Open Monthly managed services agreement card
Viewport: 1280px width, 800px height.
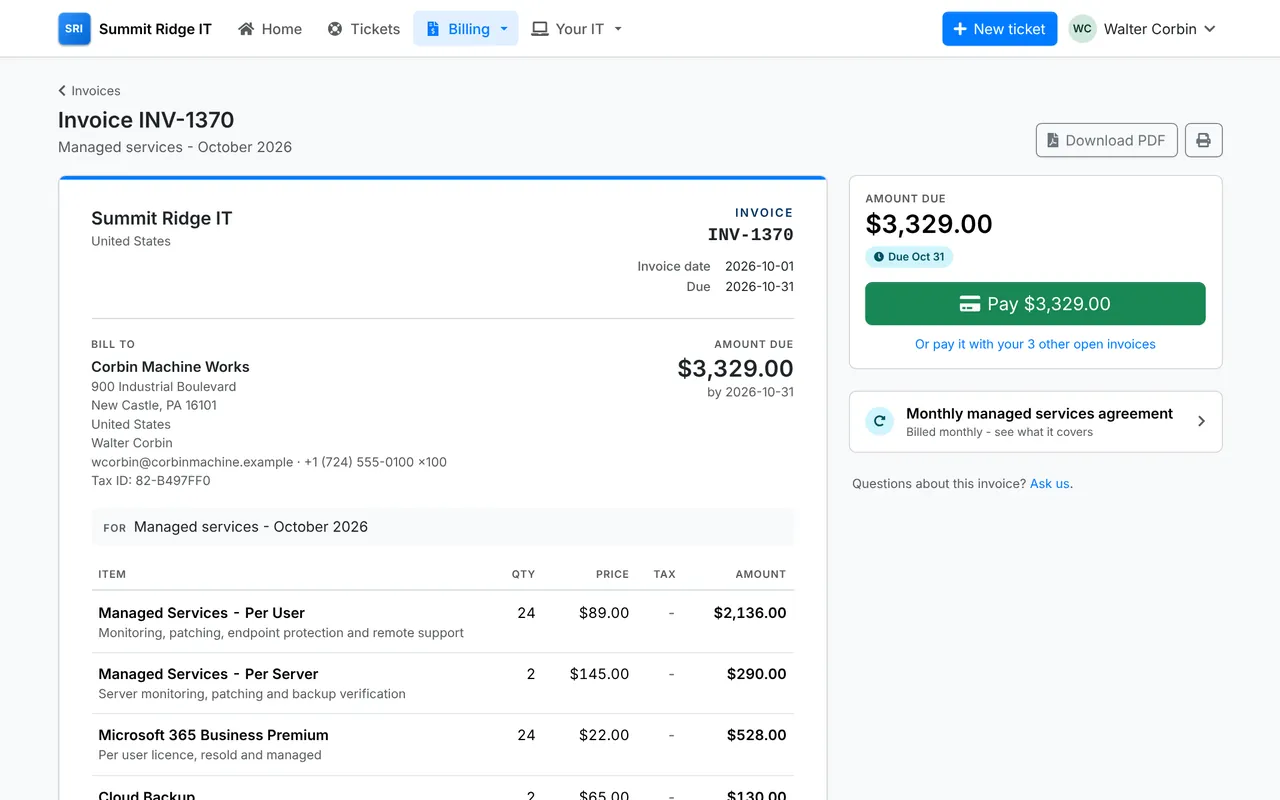1035,422
